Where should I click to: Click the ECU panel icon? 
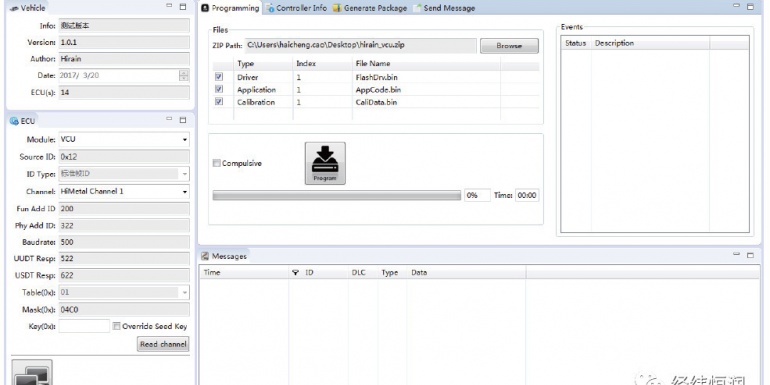click(x=14, y=121)
